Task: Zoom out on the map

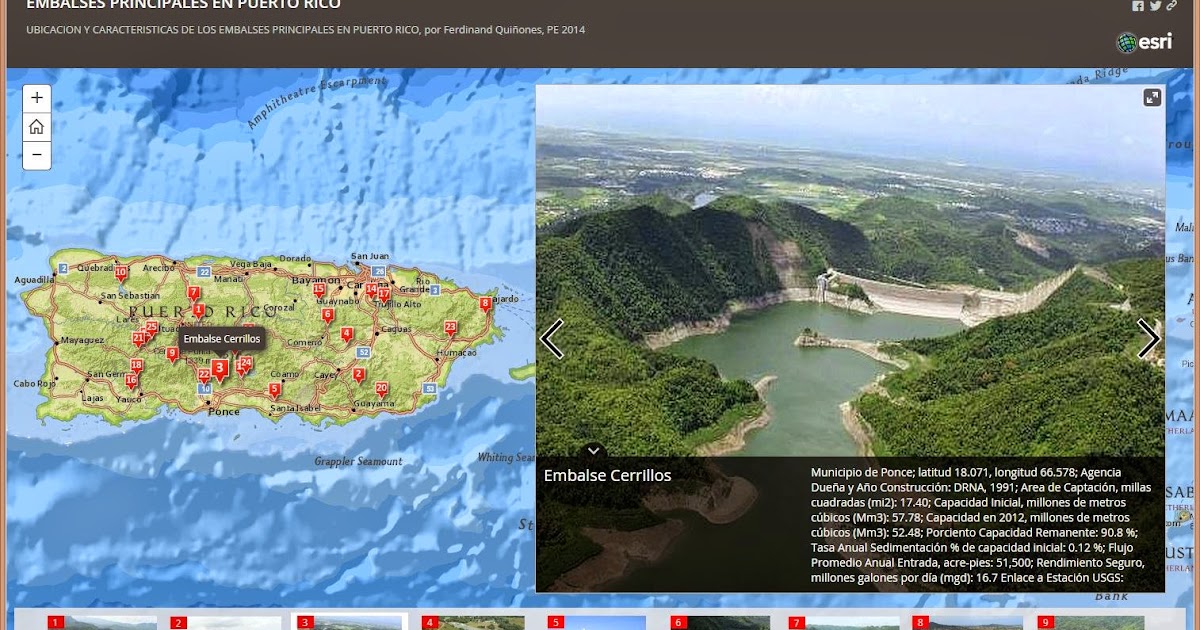Action: coord(36,156)
